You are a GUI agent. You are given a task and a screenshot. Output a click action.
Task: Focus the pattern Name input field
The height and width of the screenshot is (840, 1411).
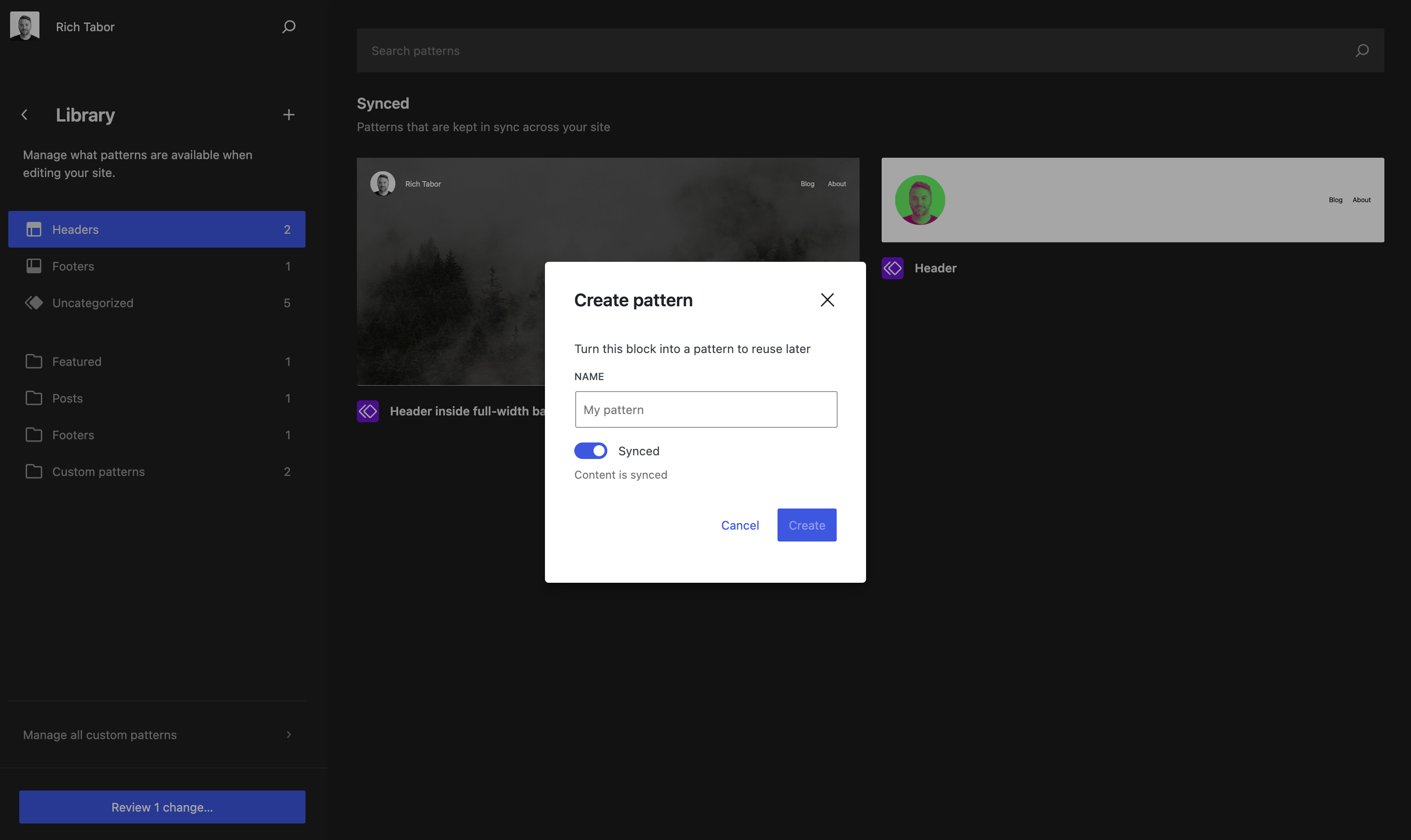(705, 410)
